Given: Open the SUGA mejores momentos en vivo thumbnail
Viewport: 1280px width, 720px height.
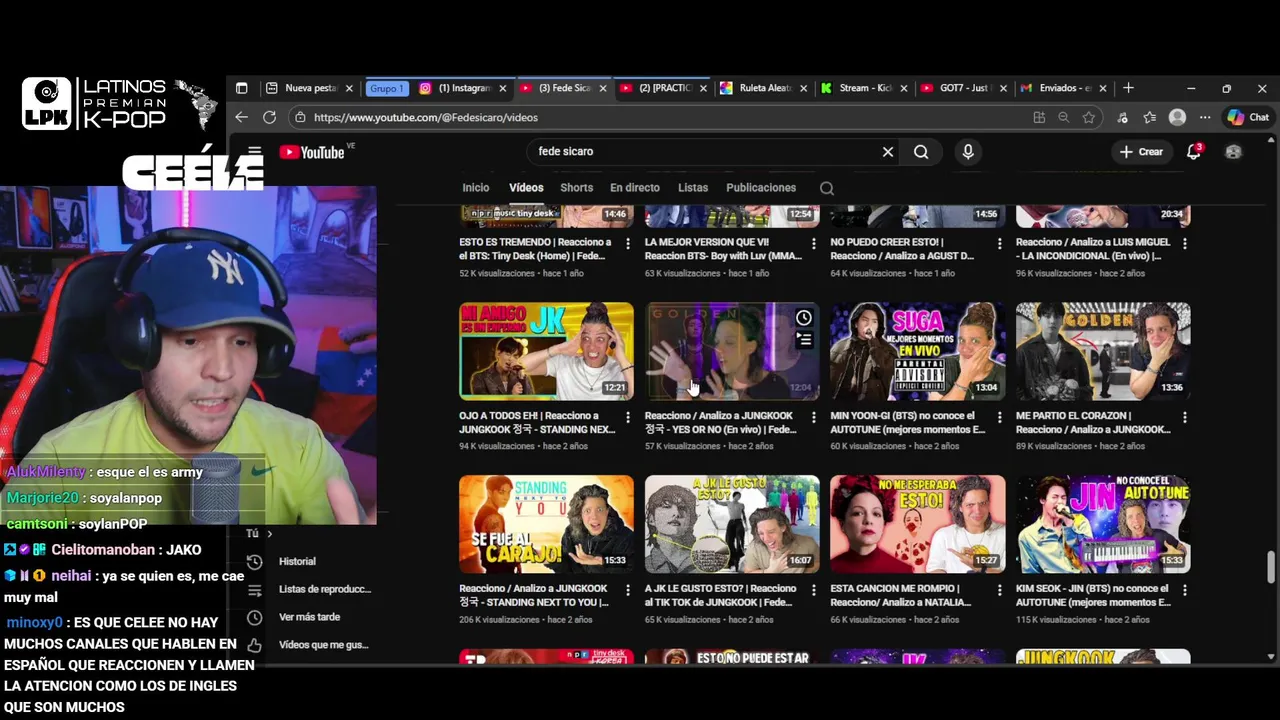Looking at the screenshot, I should click(917, 351).
